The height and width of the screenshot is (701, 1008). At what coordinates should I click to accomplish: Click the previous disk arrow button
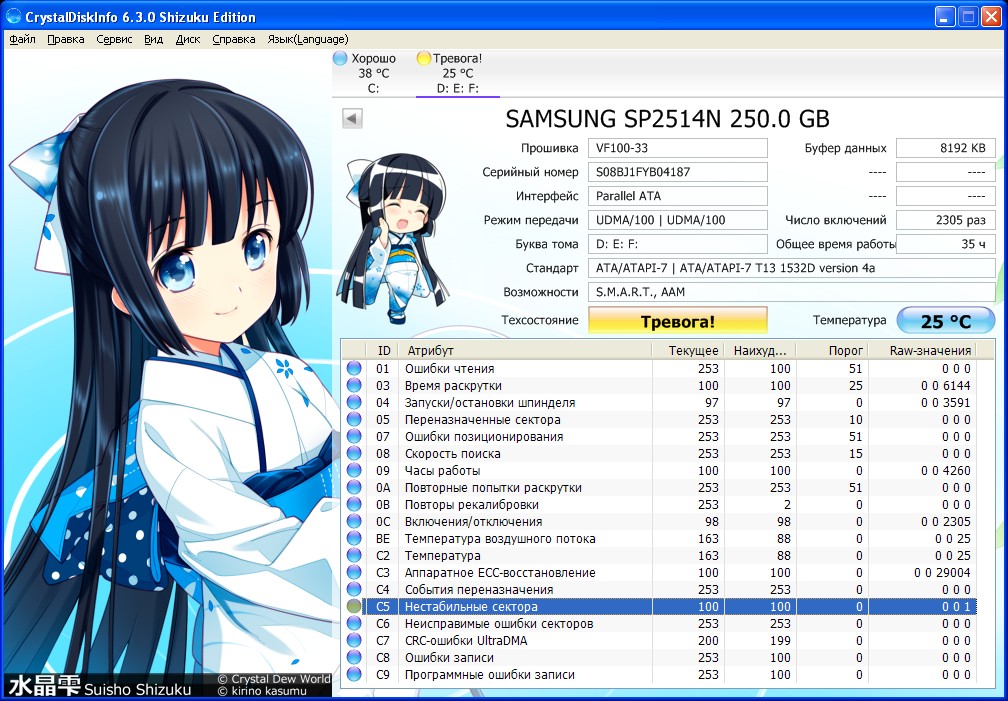pos(352,119)
